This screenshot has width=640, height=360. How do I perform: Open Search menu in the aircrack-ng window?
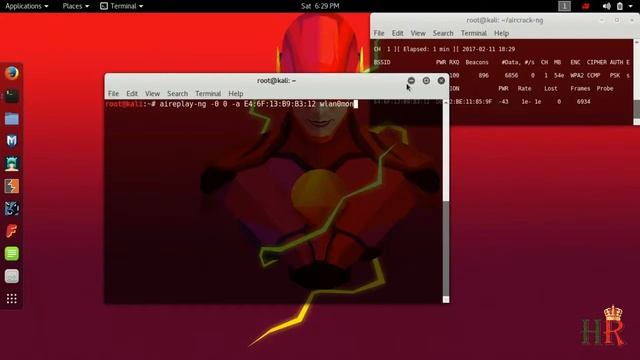pos(443,33)
